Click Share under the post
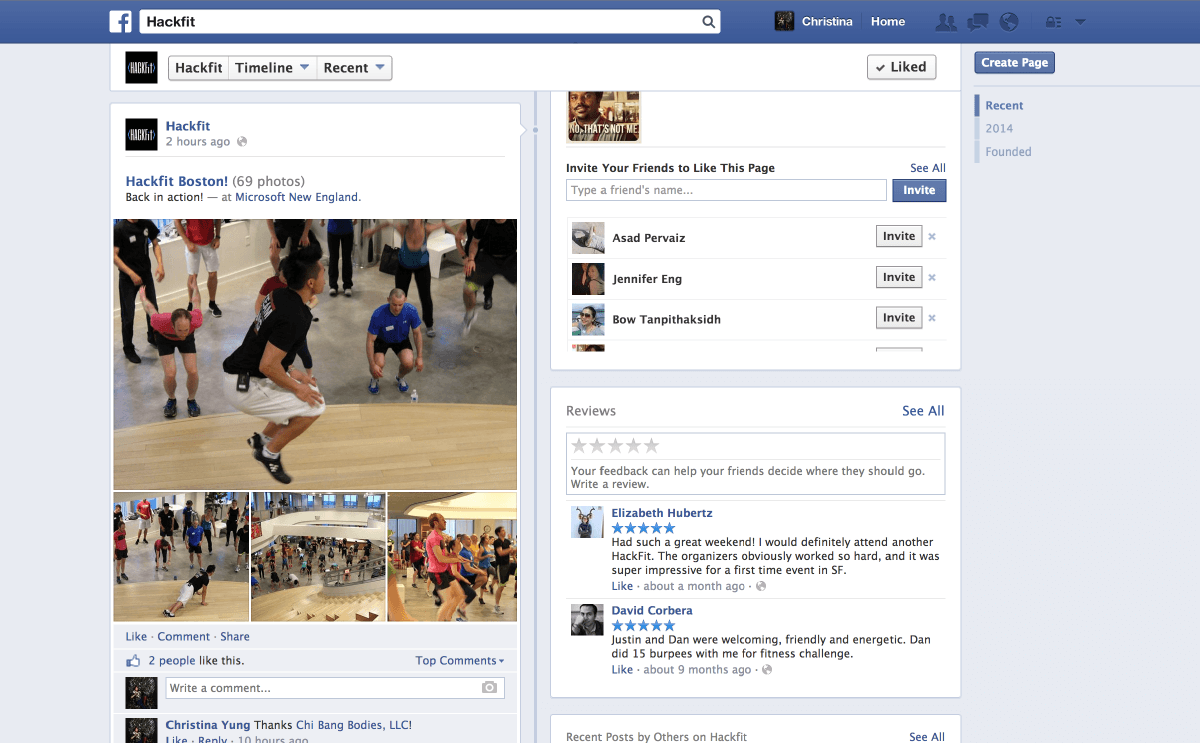1200x743 pixels. tap(235, 637)
